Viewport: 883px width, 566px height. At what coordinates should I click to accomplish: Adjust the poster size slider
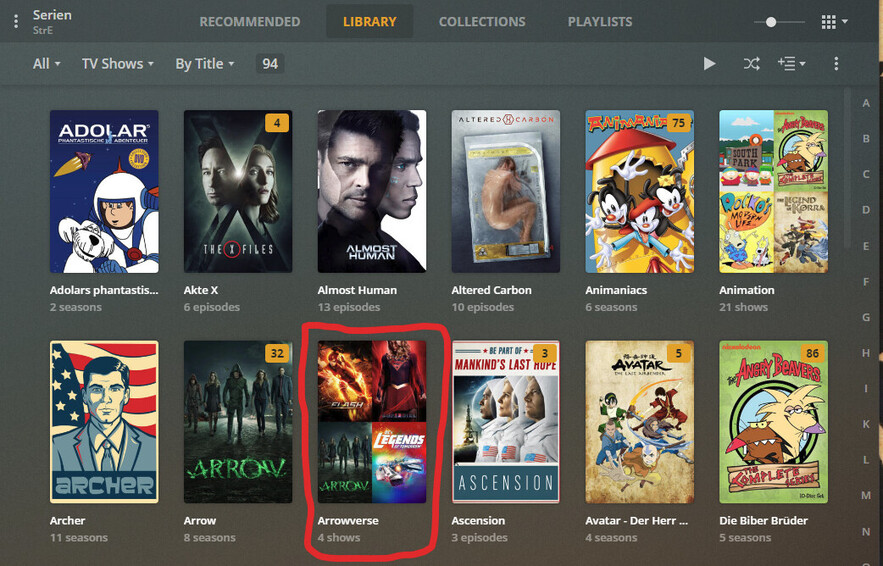(779, 22)
